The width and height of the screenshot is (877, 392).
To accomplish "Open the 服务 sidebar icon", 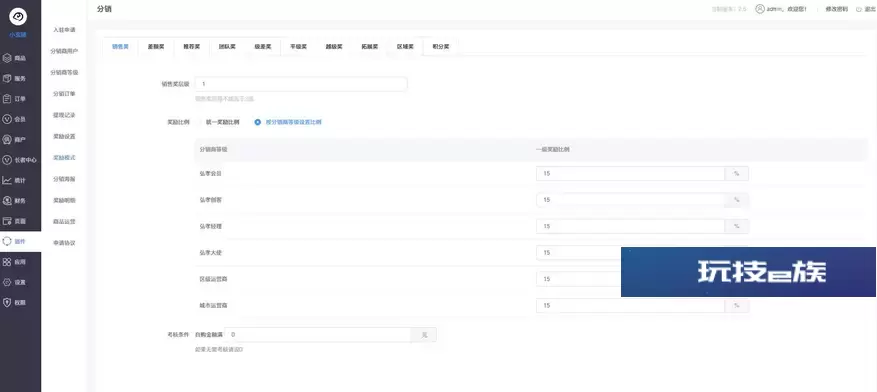I will [7, 78].
